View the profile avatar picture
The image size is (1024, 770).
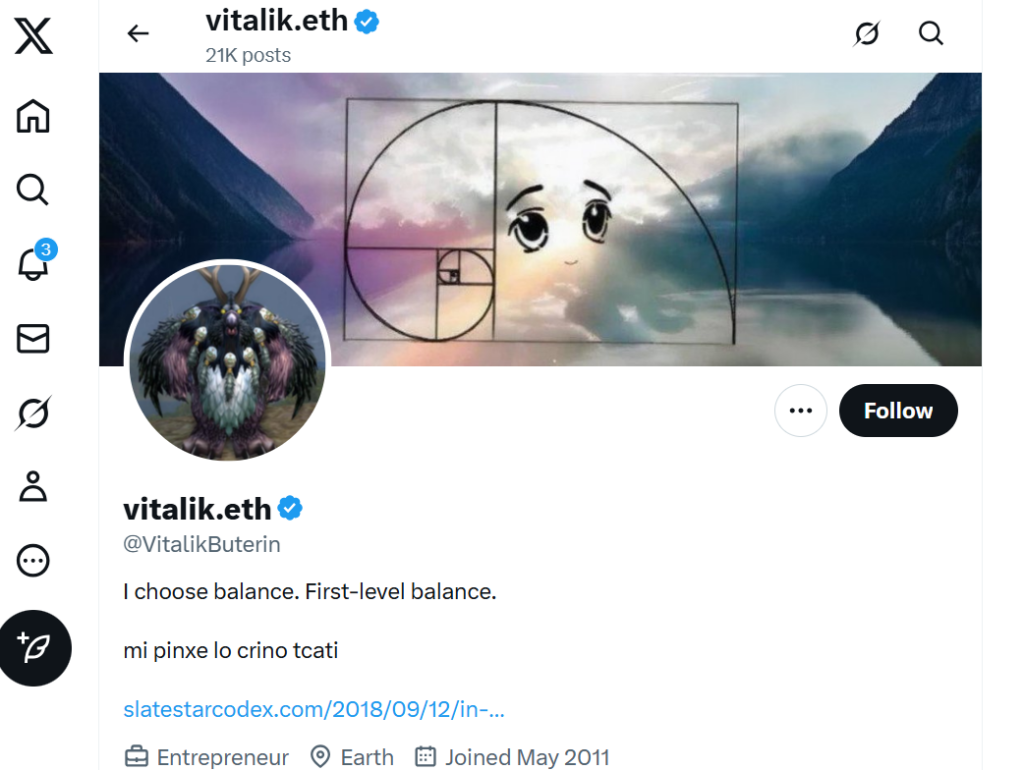227,361
